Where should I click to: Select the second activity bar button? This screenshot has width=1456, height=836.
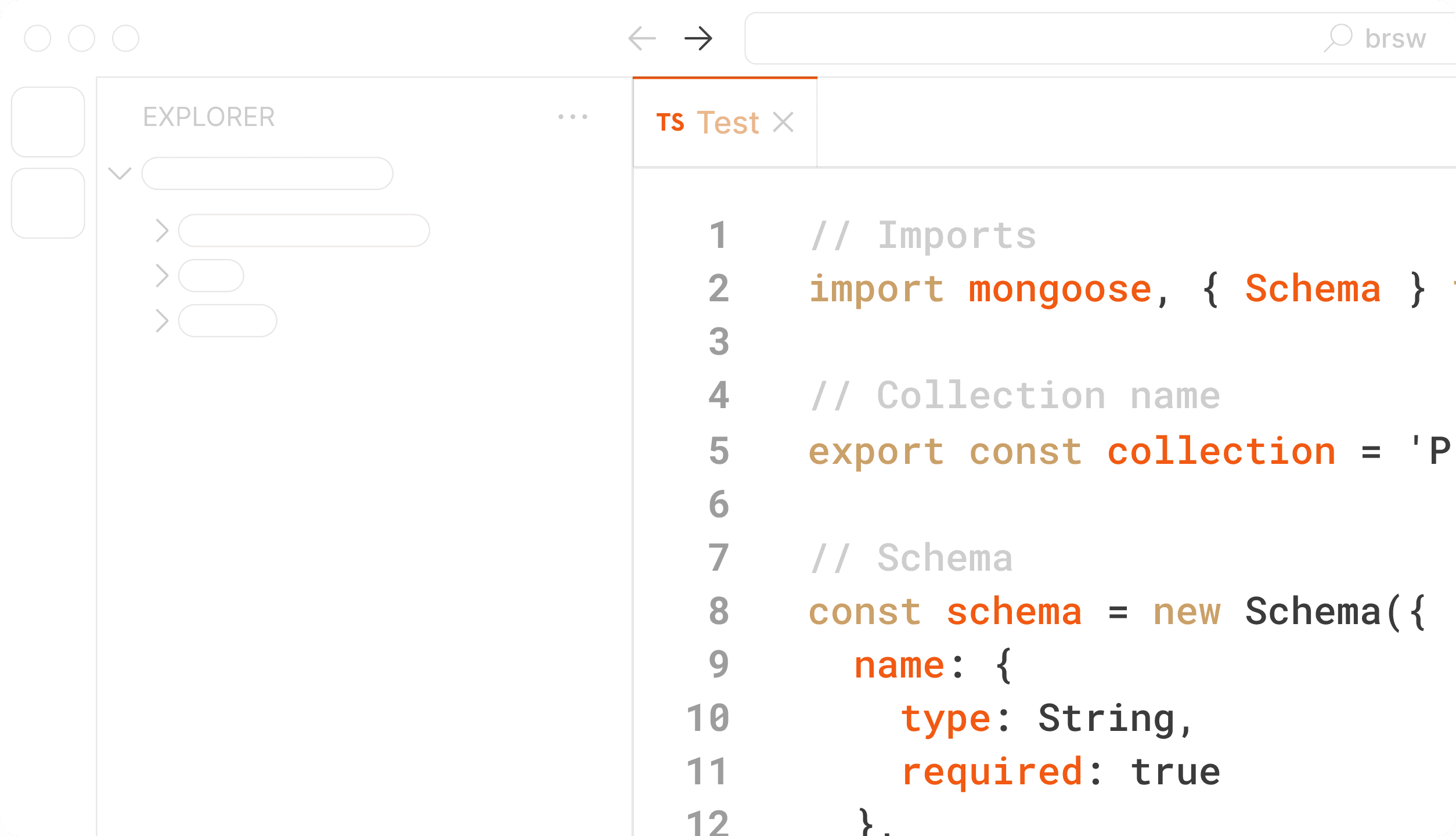pos(48,203)
